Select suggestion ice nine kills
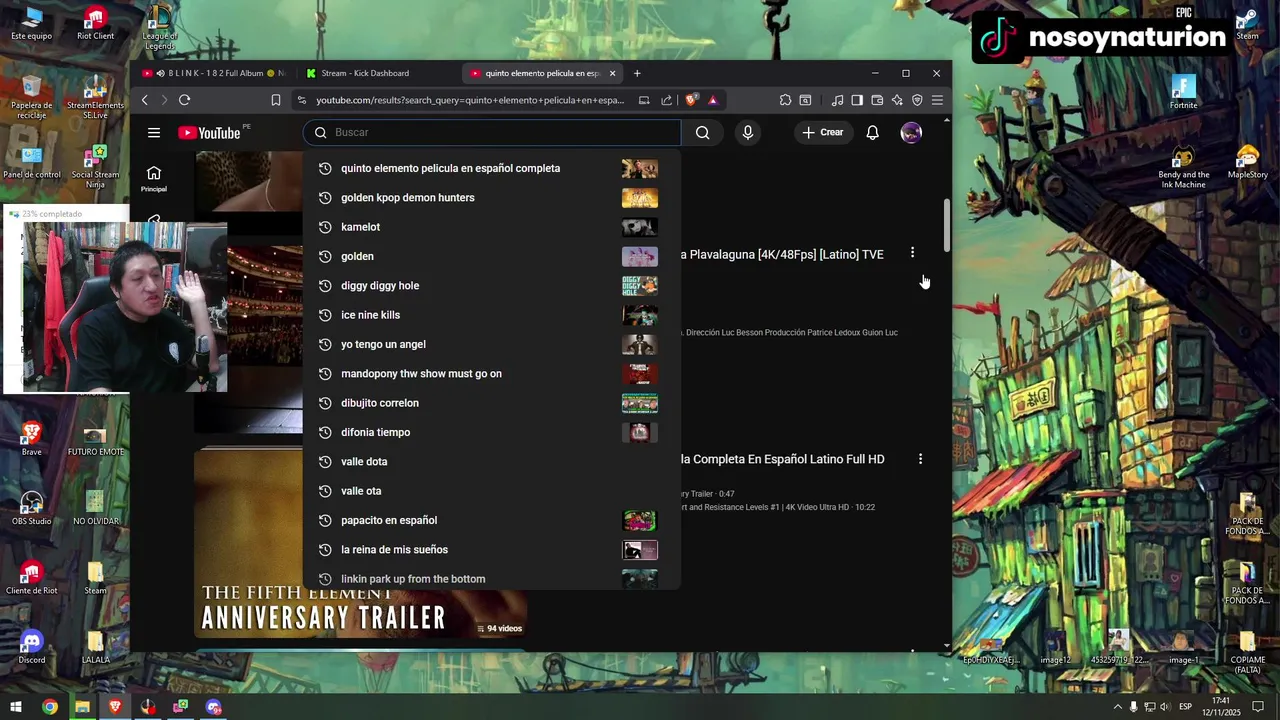1280x720 pixels. click(x=491, y=315)
